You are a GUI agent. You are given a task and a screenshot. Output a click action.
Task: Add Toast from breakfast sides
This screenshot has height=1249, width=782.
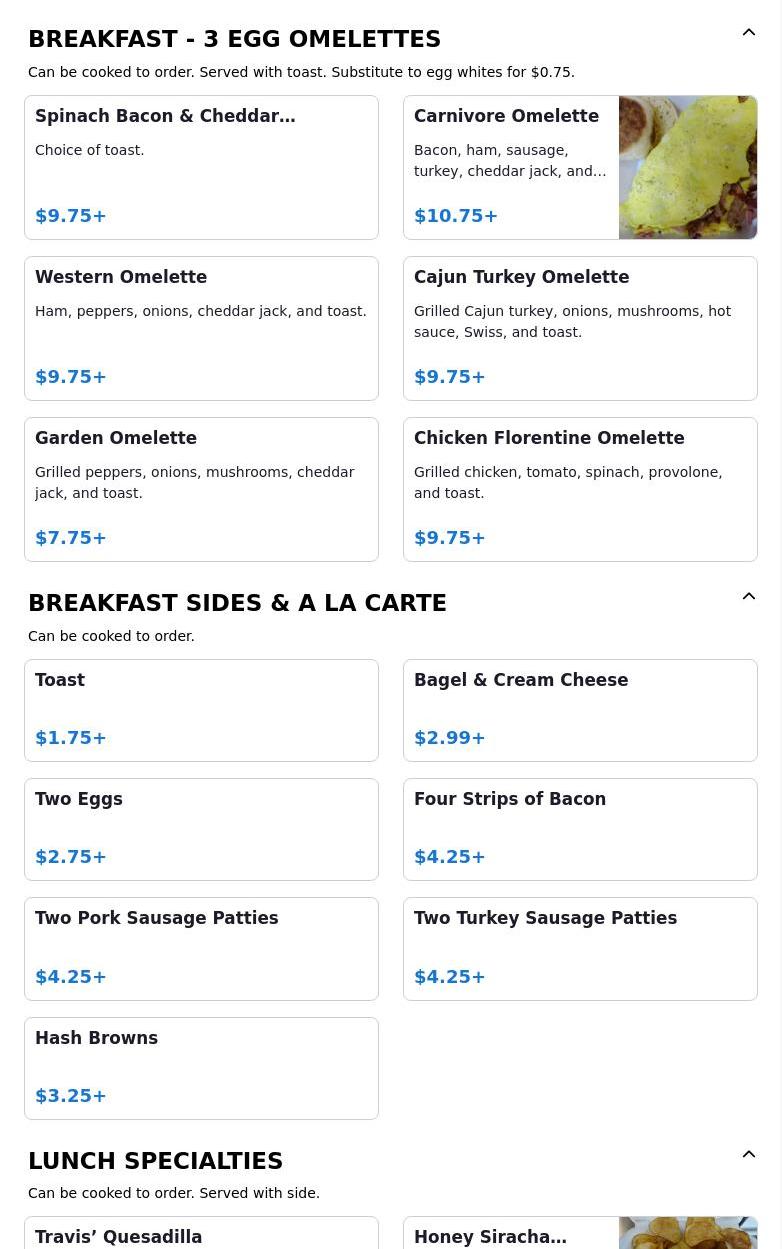tap(201, 710)
